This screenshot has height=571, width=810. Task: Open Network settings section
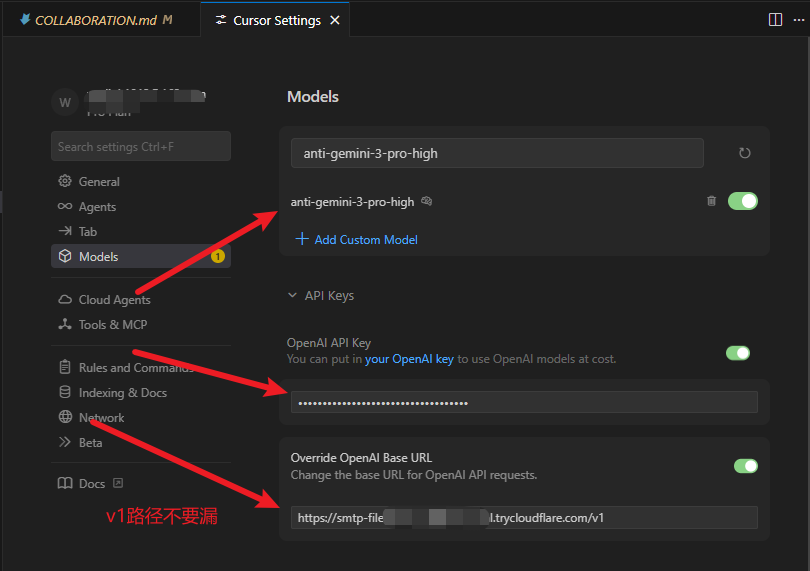point(141,418)
